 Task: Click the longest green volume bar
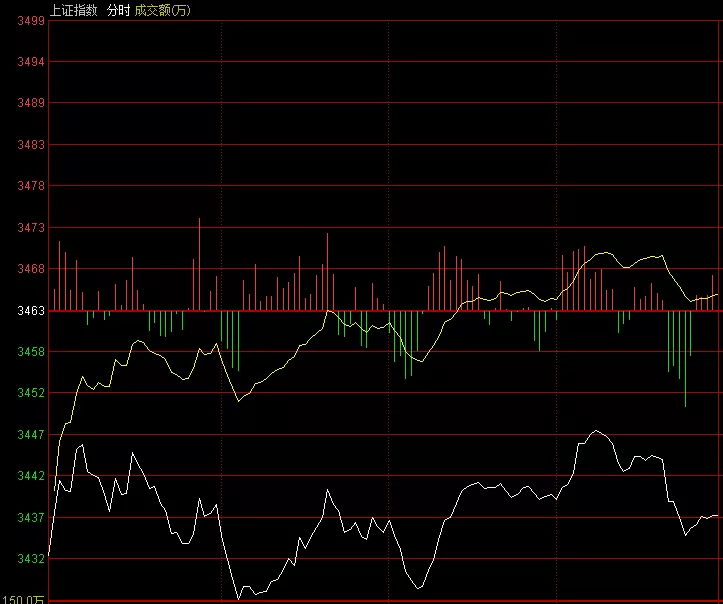(x=685, y=359)
